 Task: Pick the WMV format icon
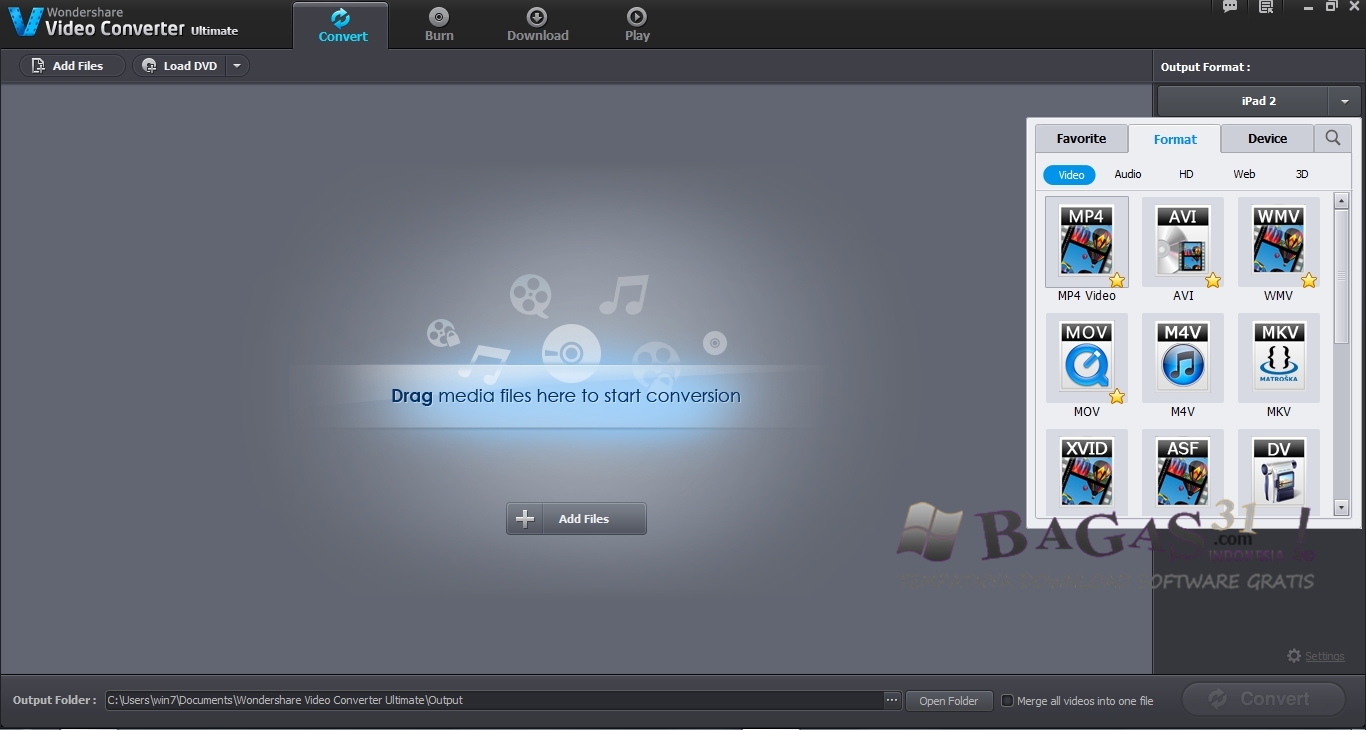pyautogui.click(x=1278, y=242)
